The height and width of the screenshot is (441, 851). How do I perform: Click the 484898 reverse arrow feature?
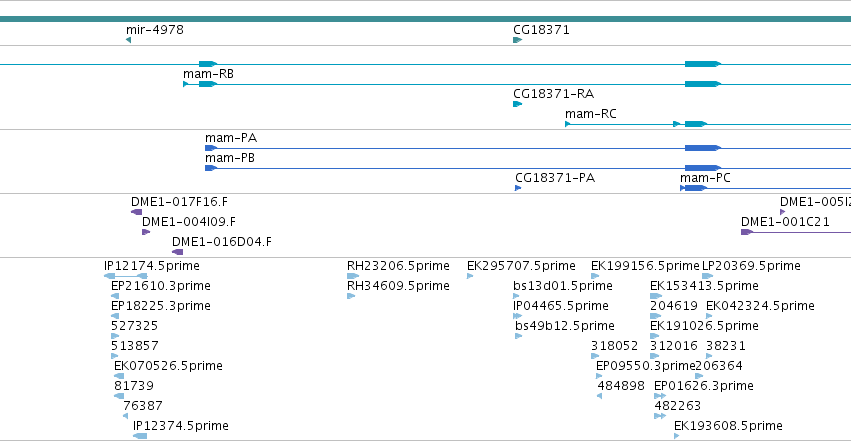click(600, 396)
